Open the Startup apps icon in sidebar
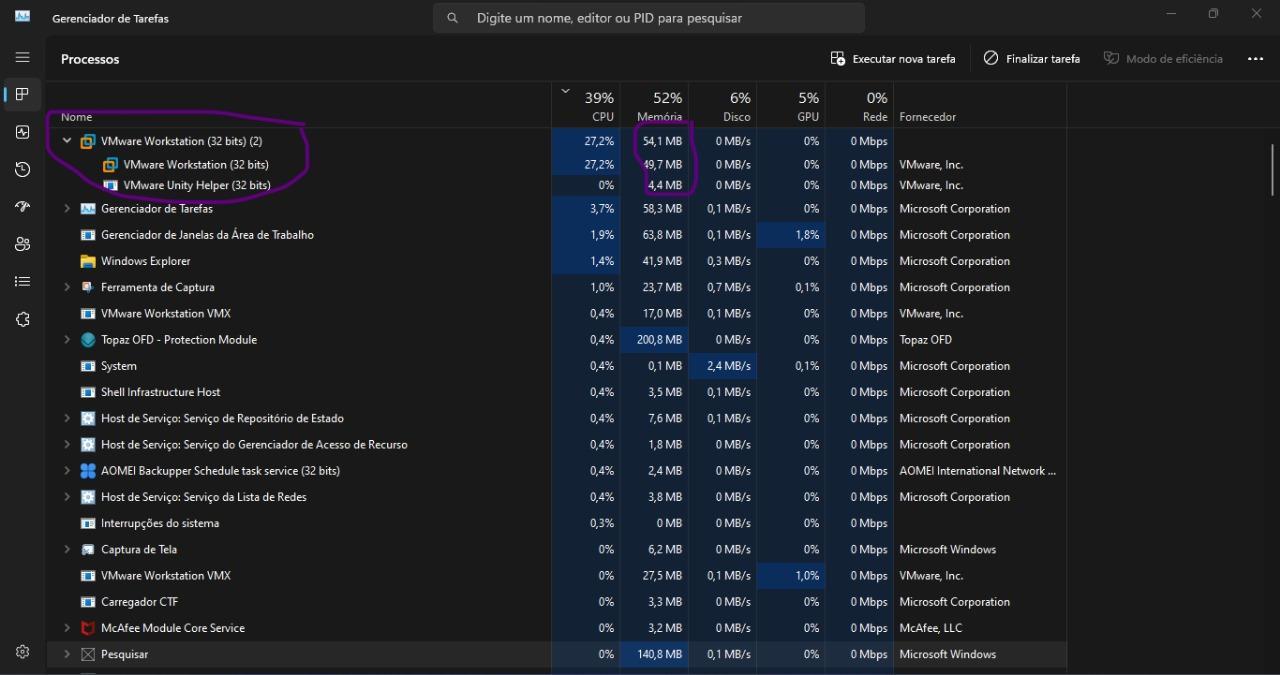 22,207
